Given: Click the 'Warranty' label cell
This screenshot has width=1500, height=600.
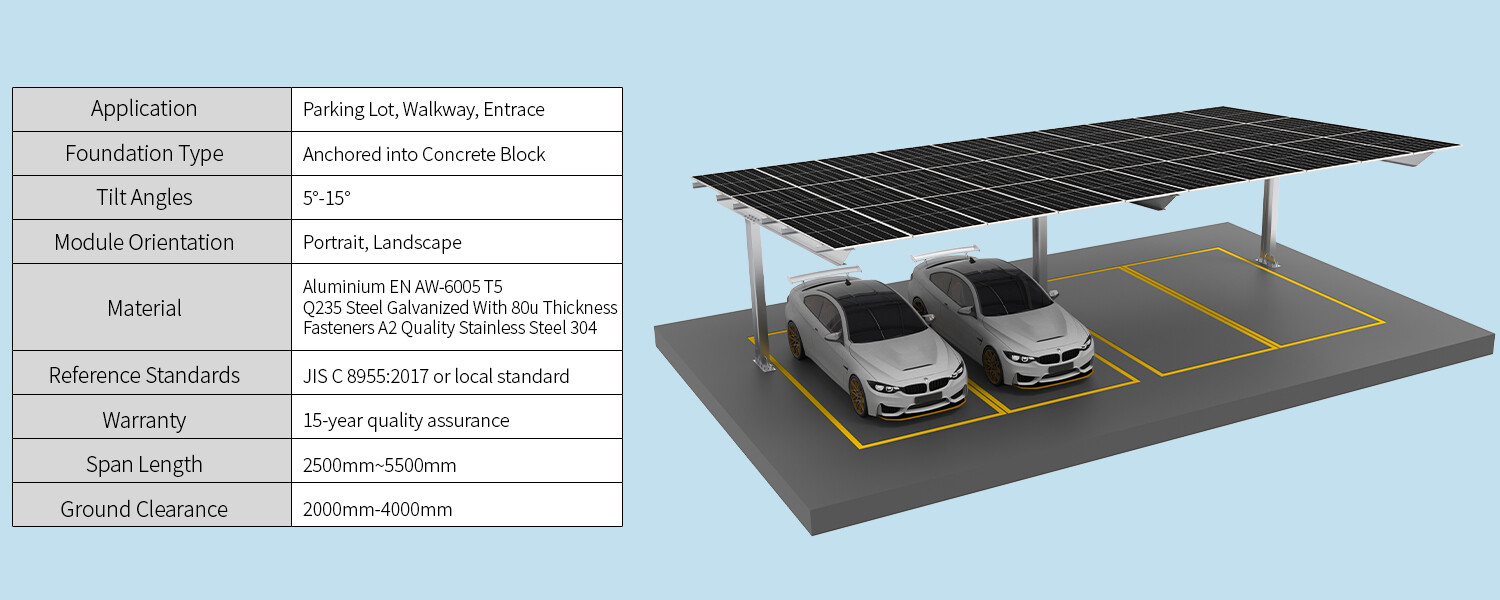Looking at the screenshot, I should pos(152,417).
